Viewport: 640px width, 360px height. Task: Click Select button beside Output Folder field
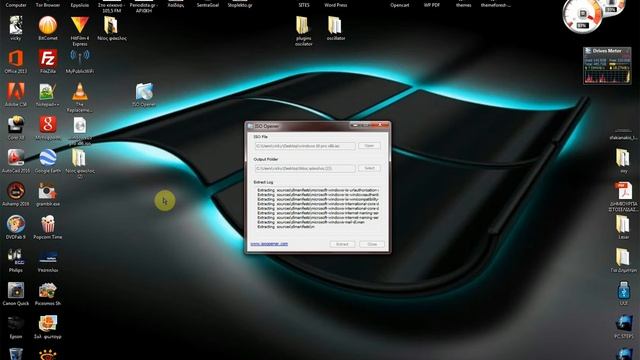point(369,168)
